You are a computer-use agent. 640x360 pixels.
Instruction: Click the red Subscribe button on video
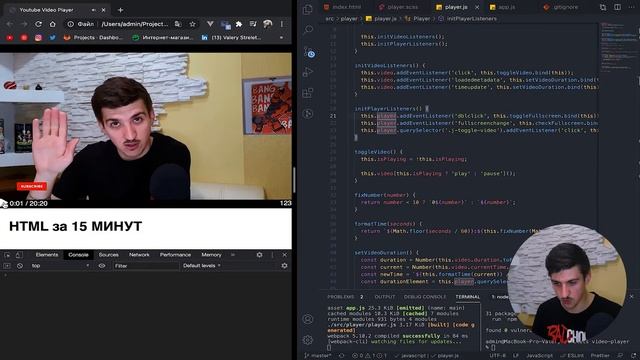pyautogui.click(x=31, y=186)
